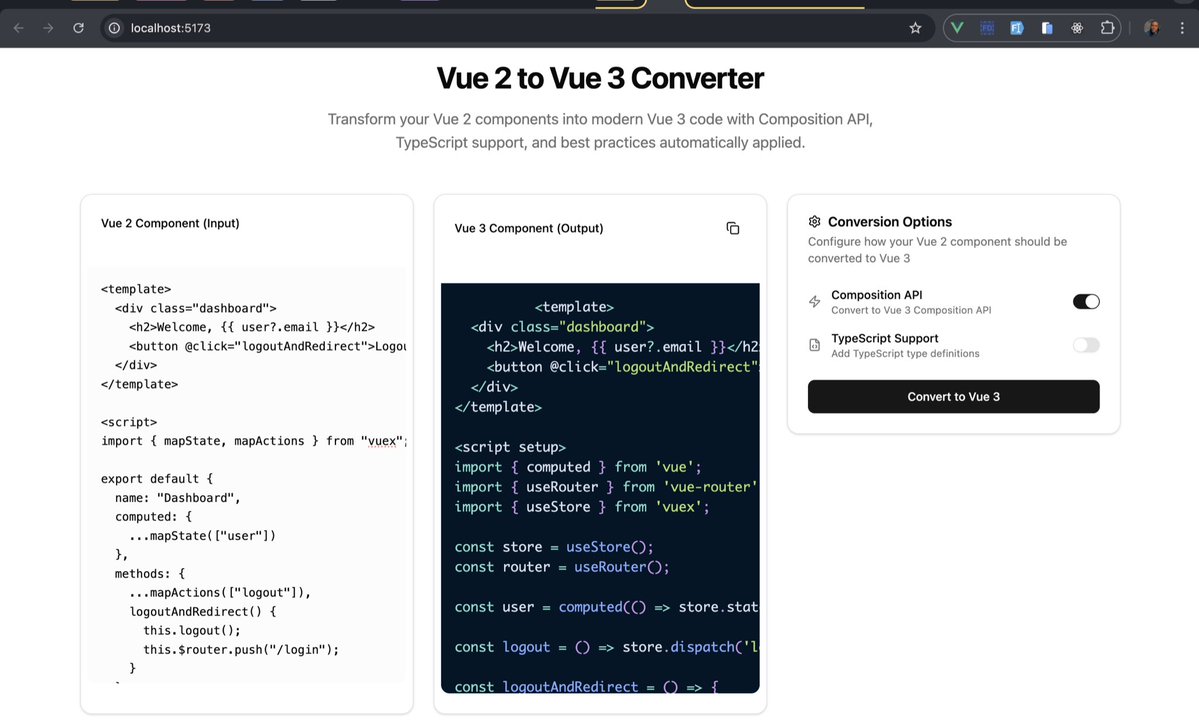Click the 'TypeScript Support' label

(885, 339)
